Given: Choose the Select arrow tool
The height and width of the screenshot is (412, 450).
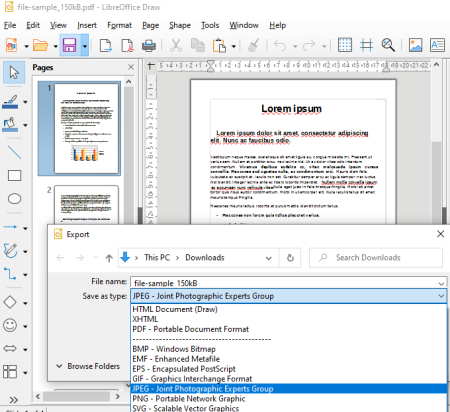Looking at the screenshot, I should click(x=14, y=72).
